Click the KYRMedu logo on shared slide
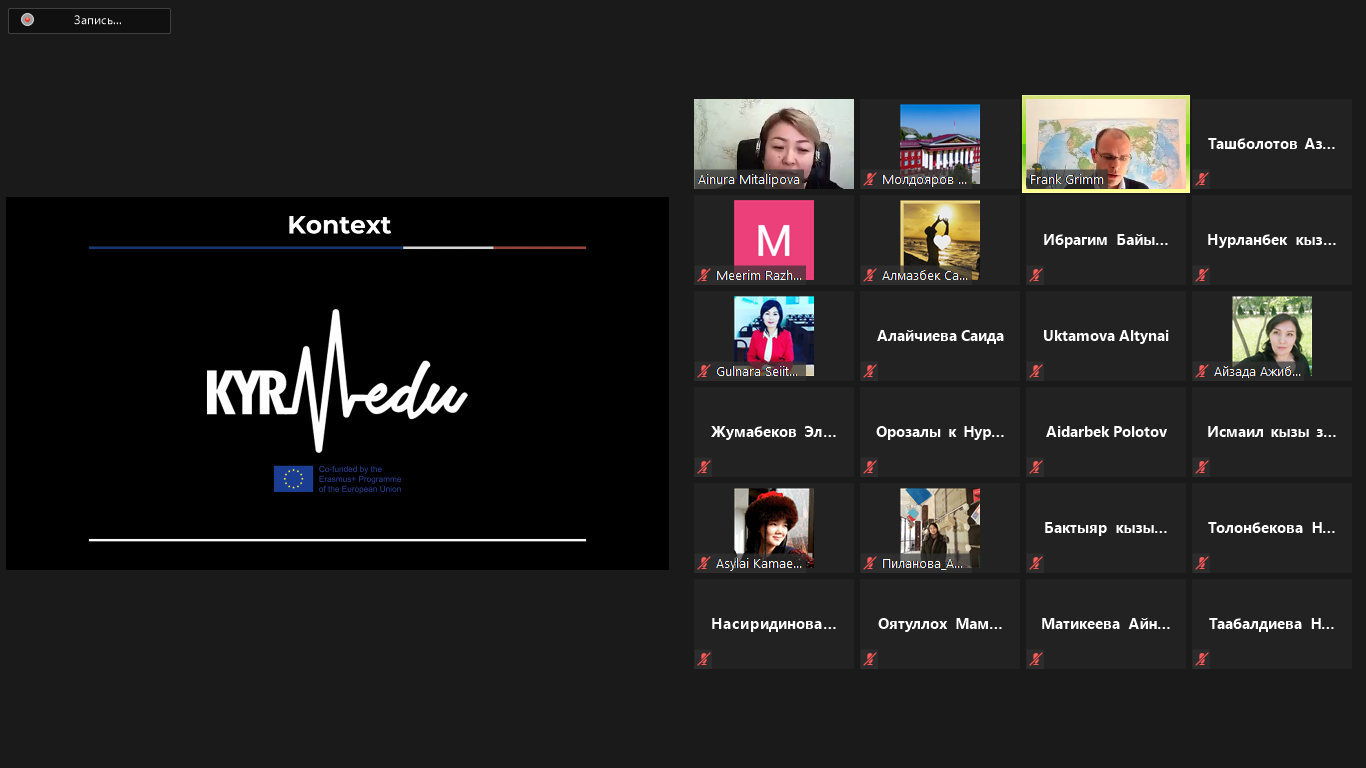This screenshot has width=1366, height=768. (337, 382)
